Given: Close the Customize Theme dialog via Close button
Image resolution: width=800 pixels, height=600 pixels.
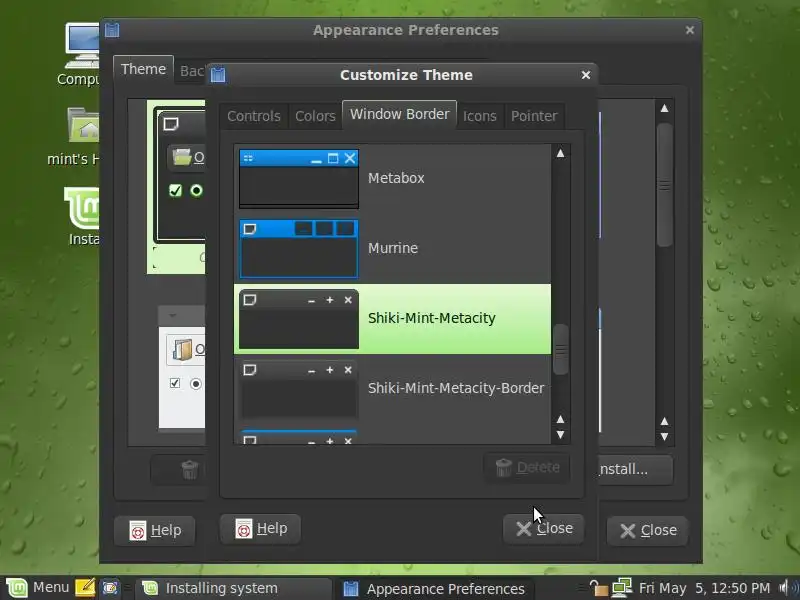Looking at the screenshot, I should coord(543,529).
